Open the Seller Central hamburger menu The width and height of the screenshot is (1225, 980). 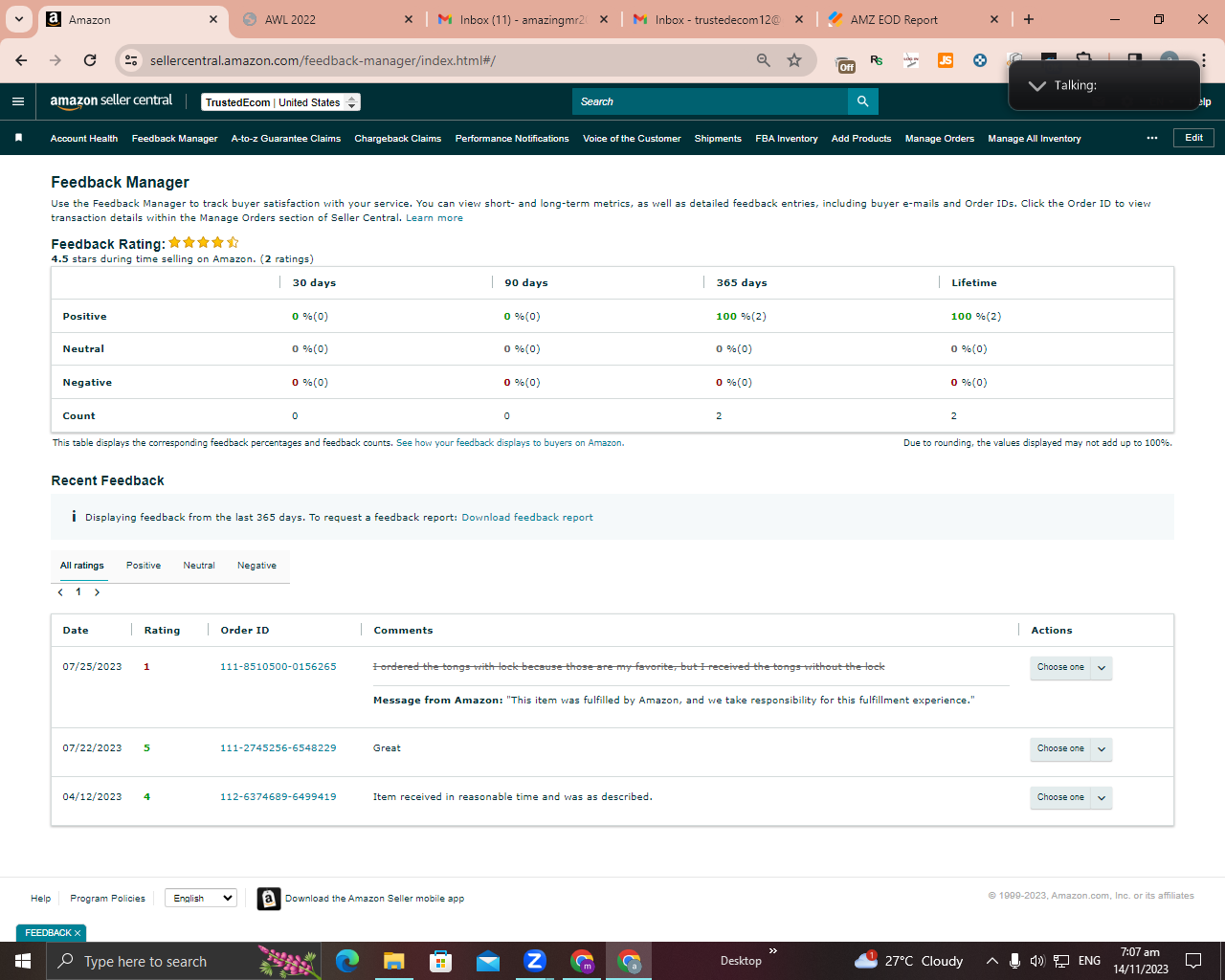[x=18, y=101]
